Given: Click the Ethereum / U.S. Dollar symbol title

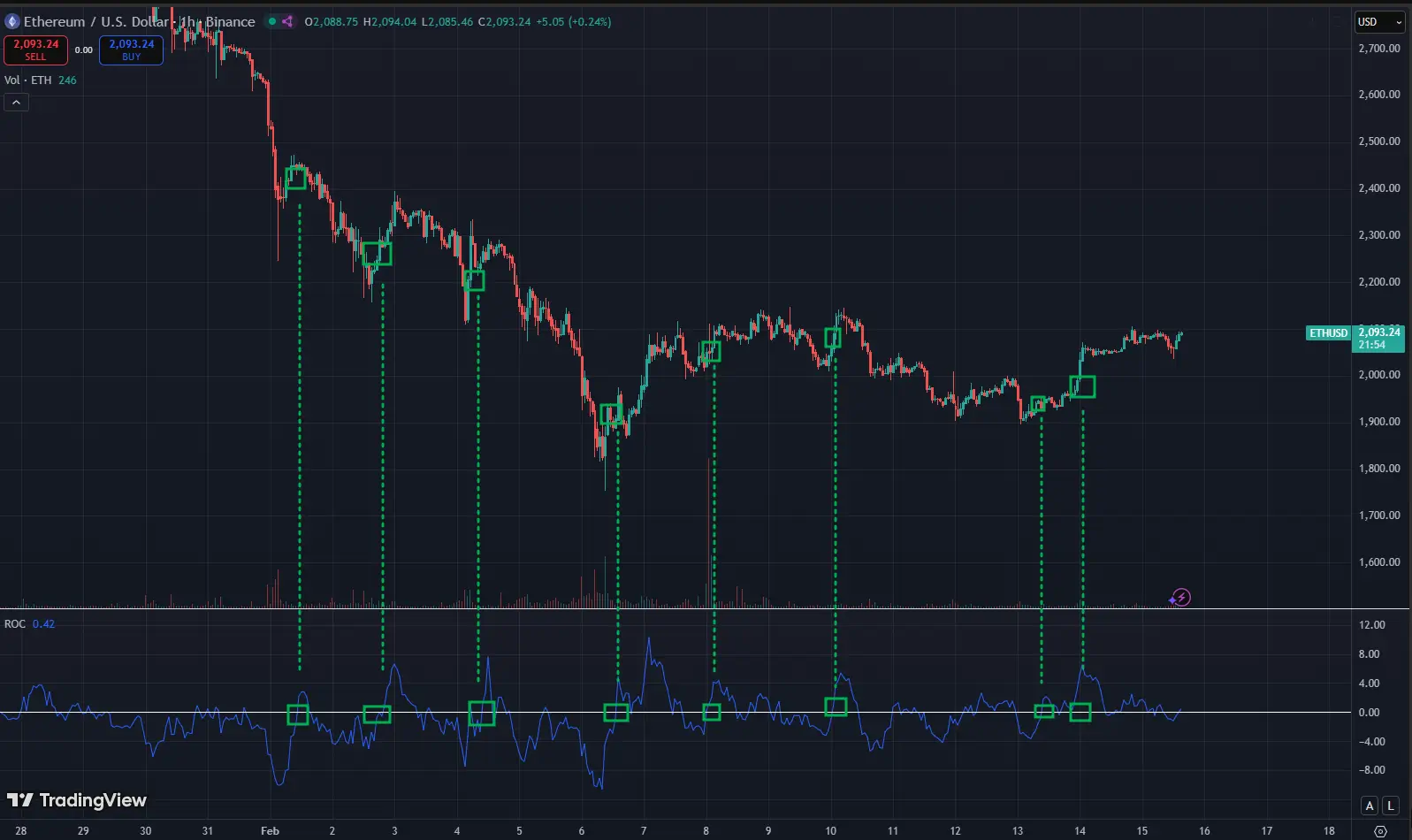Looking at the screenshot, I should click(97, 21).
